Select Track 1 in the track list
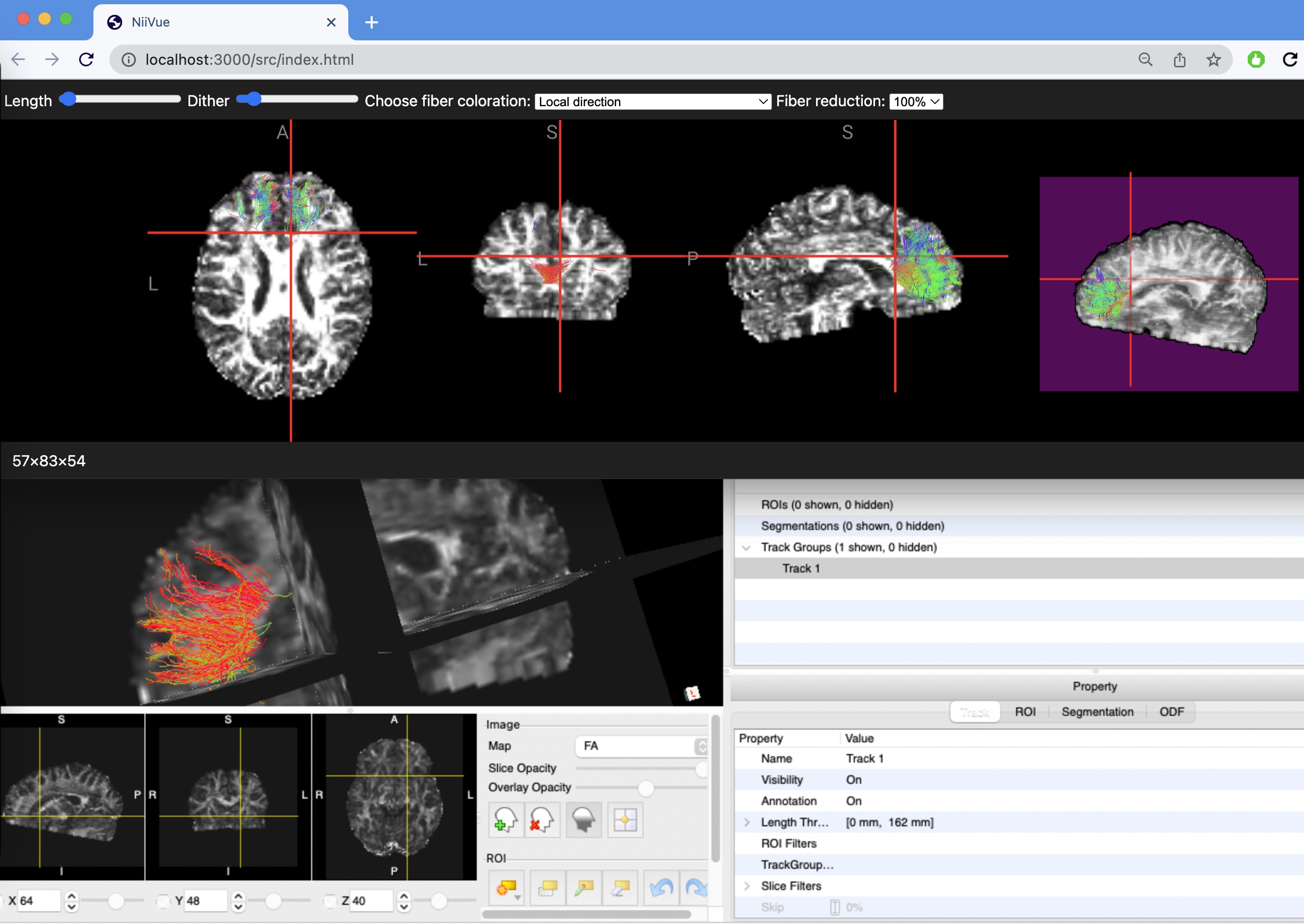 pos(801,568)
